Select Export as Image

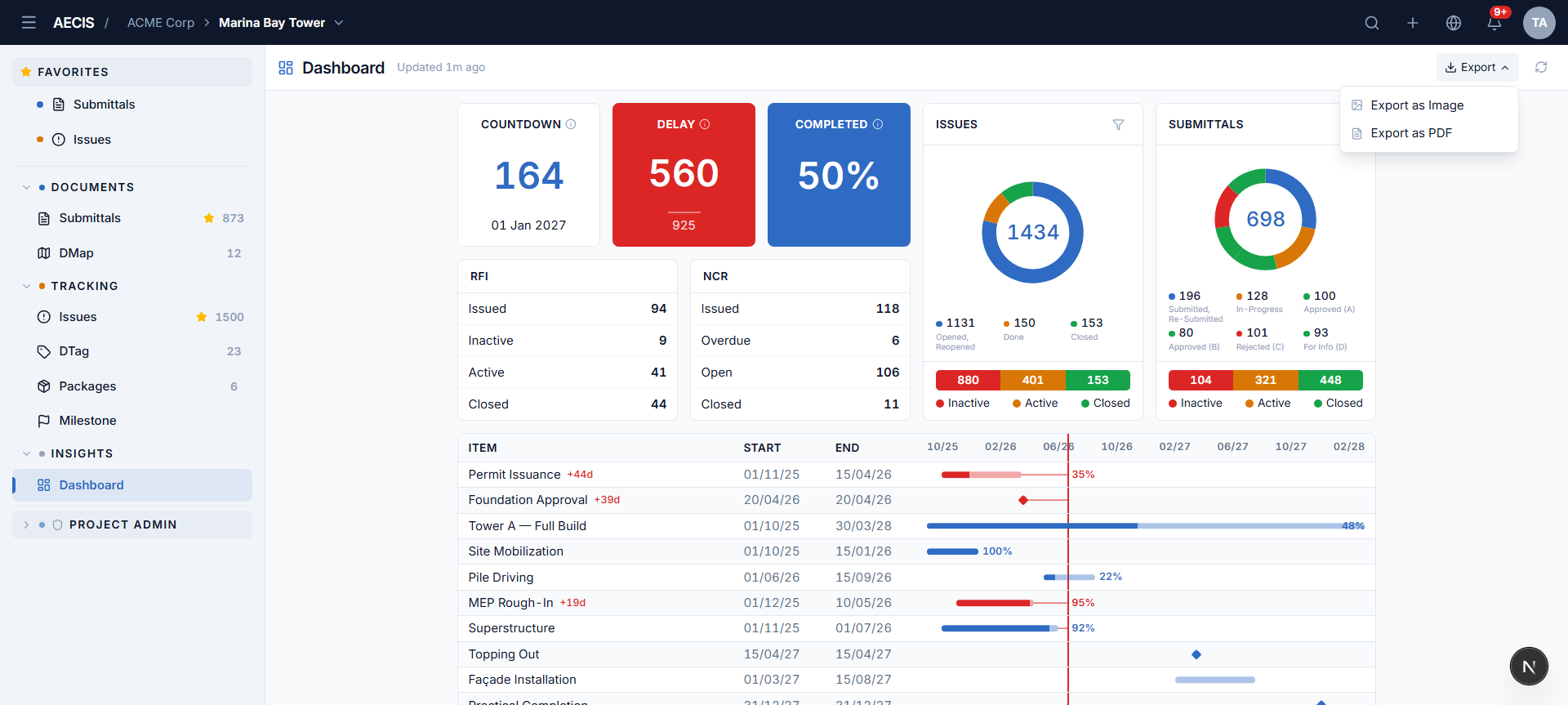1429,105
